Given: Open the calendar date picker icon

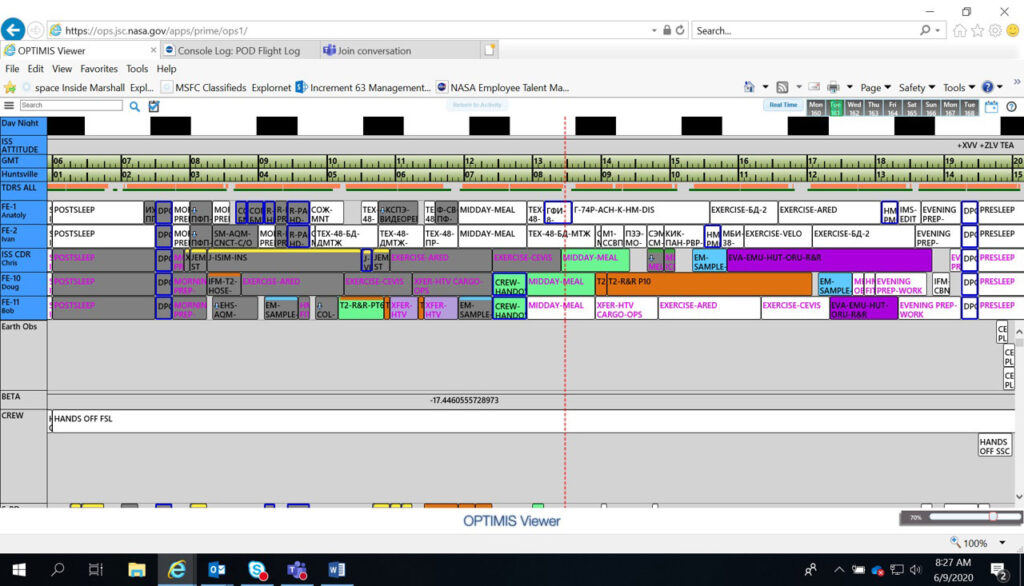Looking at the screenshot, I should coord(991,105).
